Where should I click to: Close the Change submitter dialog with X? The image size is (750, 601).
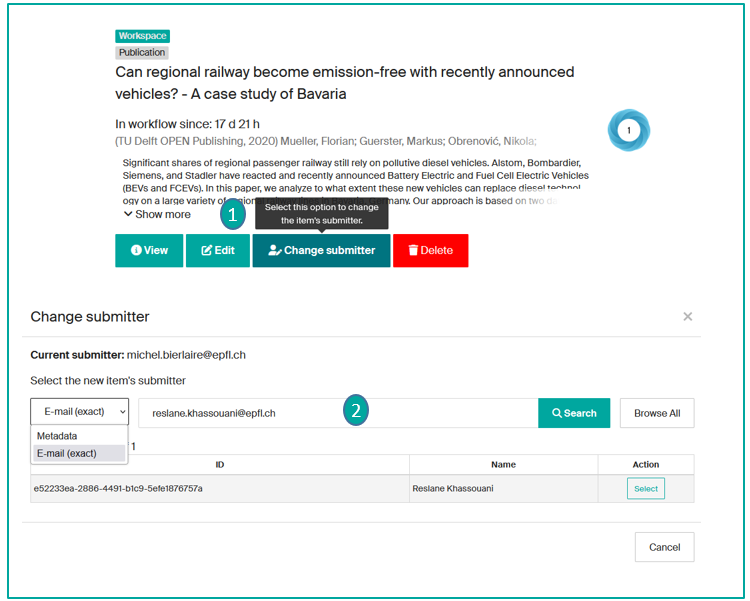click(x=687, y=317)
